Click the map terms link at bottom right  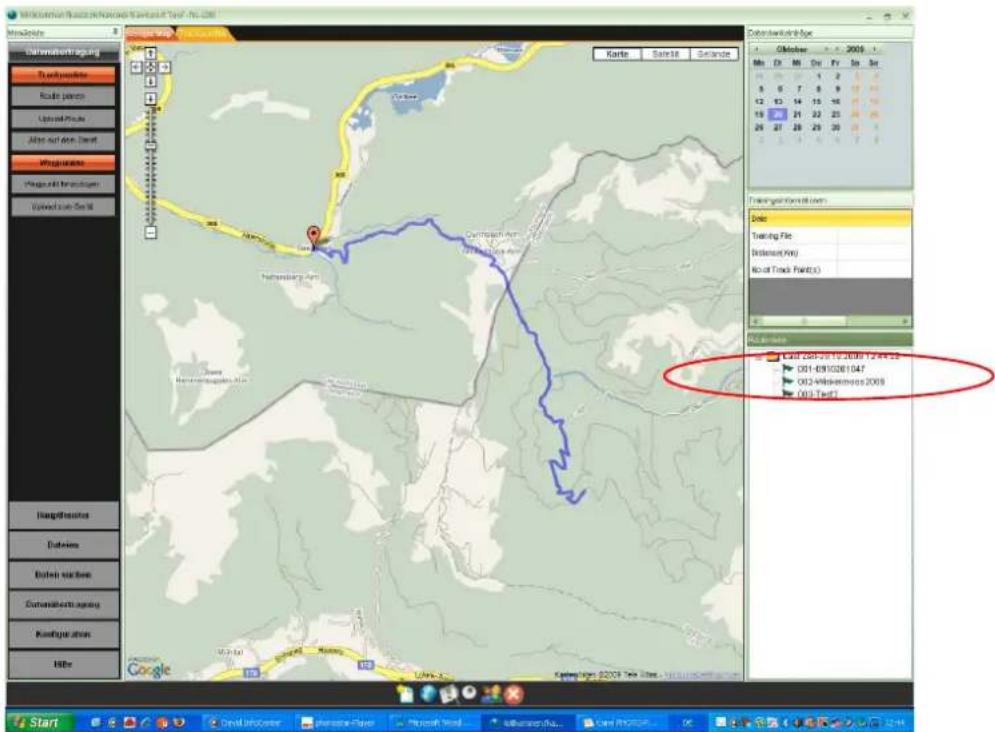(701, 675)
